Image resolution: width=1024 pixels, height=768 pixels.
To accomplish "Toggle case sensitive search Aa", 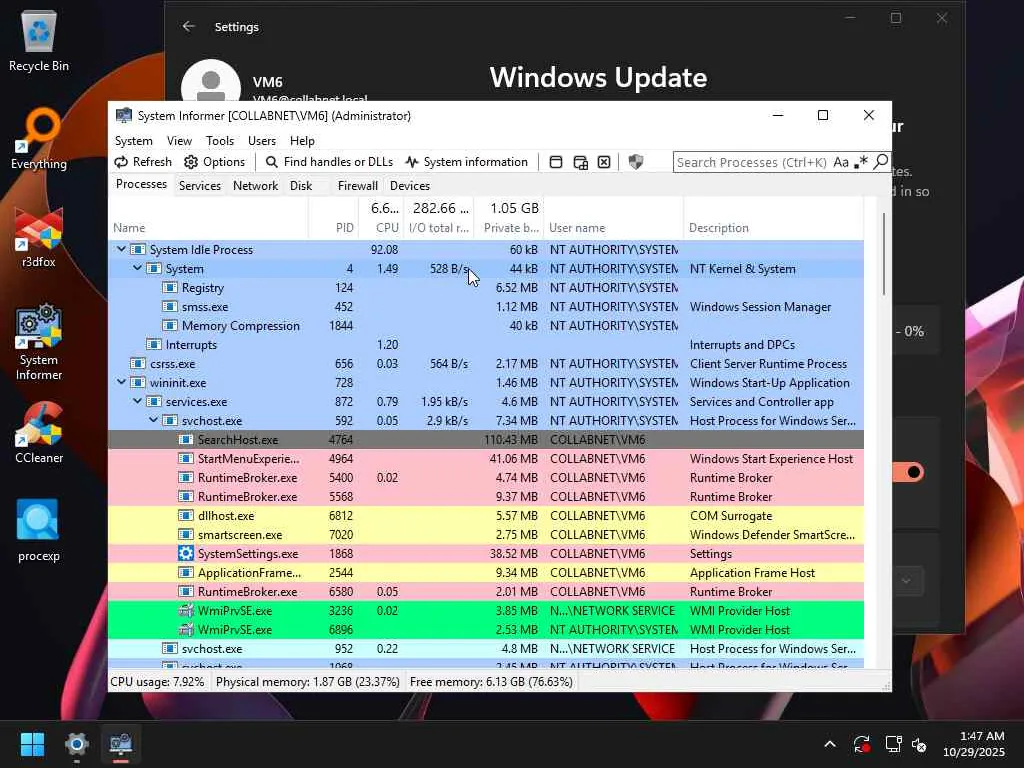I will coord(841,162).
